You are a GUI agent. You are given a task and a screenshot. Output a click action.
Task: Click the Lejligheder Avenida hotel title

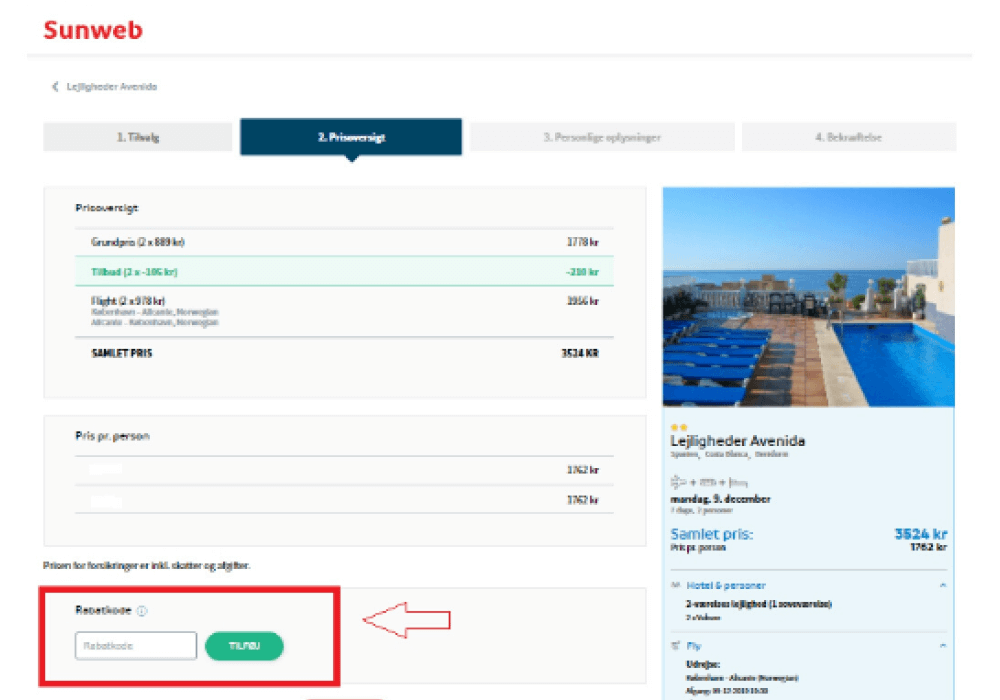(x=737, y=441)
